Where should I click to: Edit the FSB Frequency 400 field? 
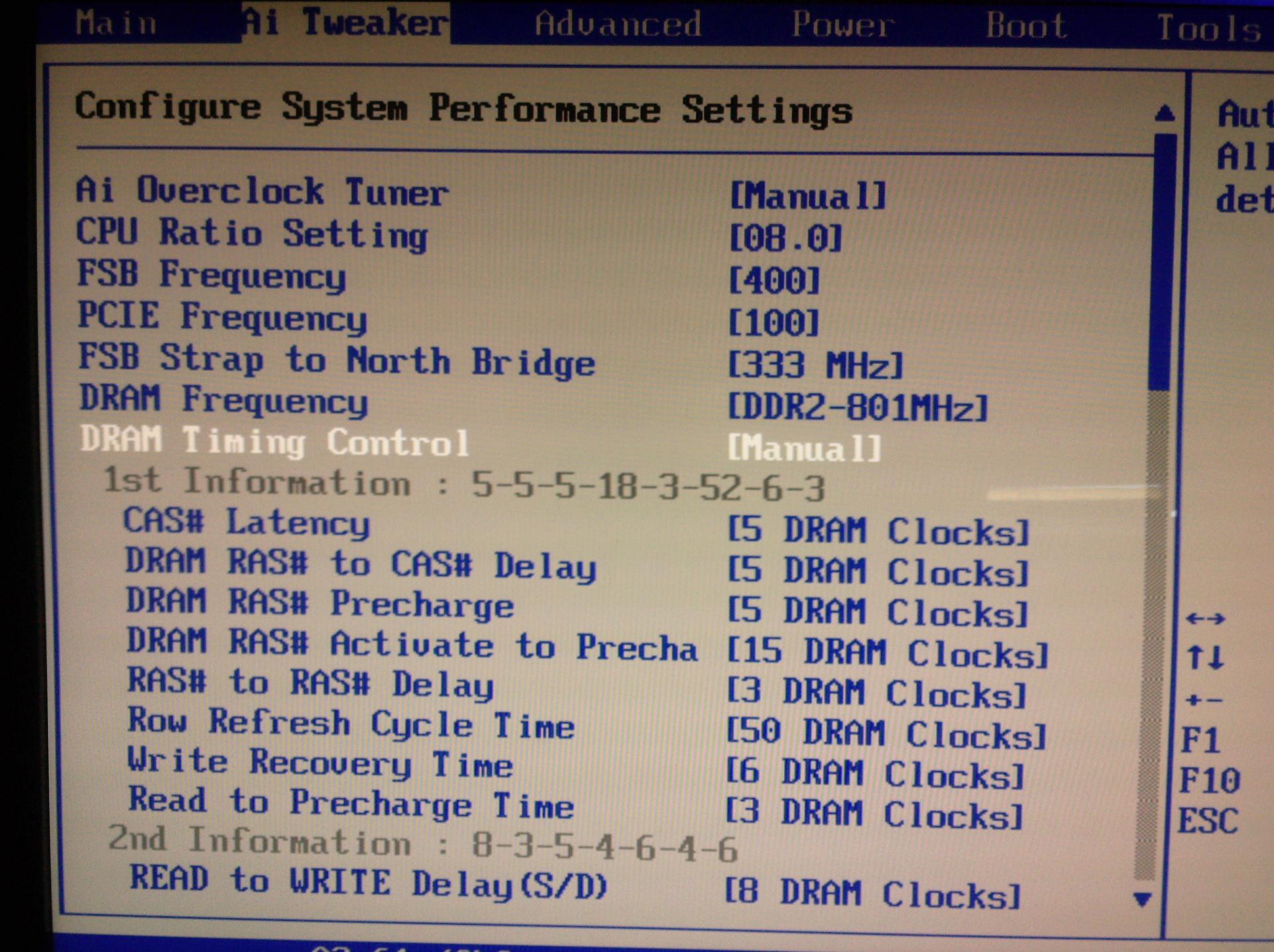click(774, 280)
